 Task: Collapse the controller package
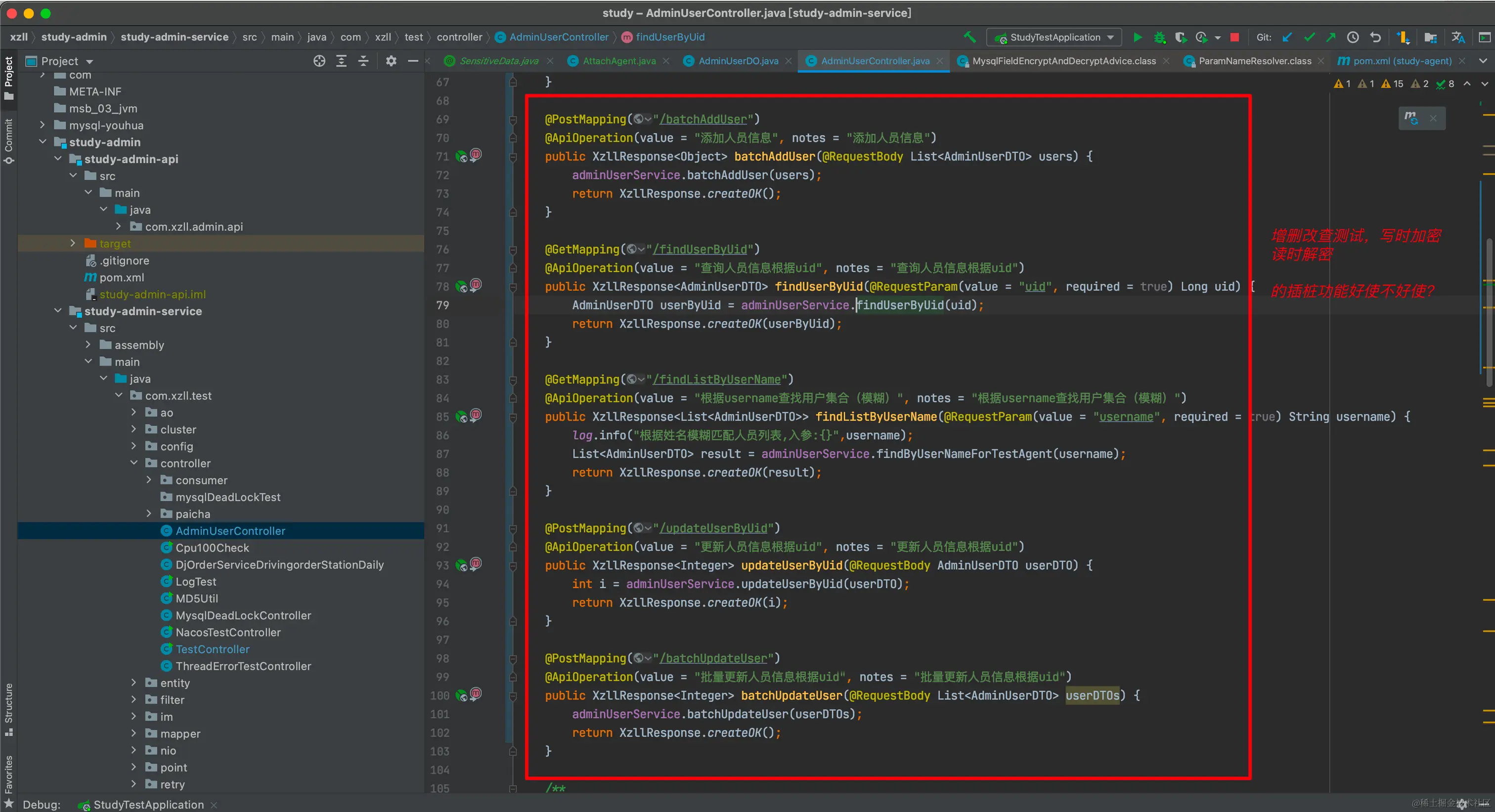click(x=133, y=463)
